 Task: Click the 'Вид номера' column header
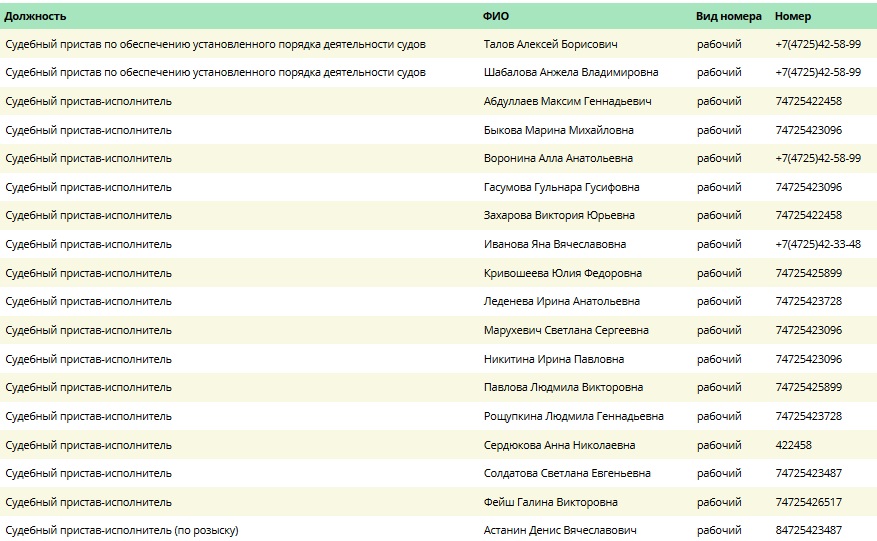click(x=729, y=16)
